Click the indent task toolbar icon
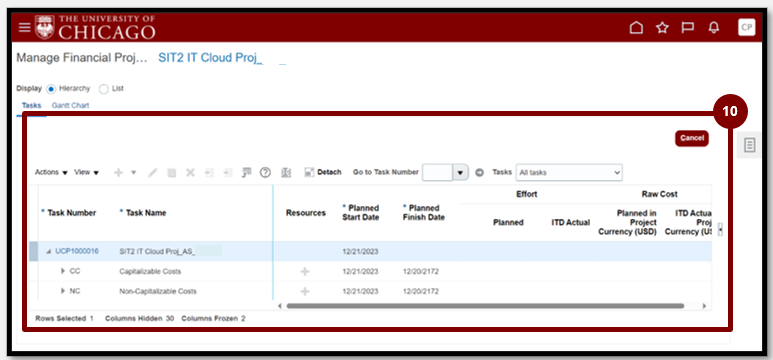The image size is (773, 360). pyautogui.click(x=228, y=173)
